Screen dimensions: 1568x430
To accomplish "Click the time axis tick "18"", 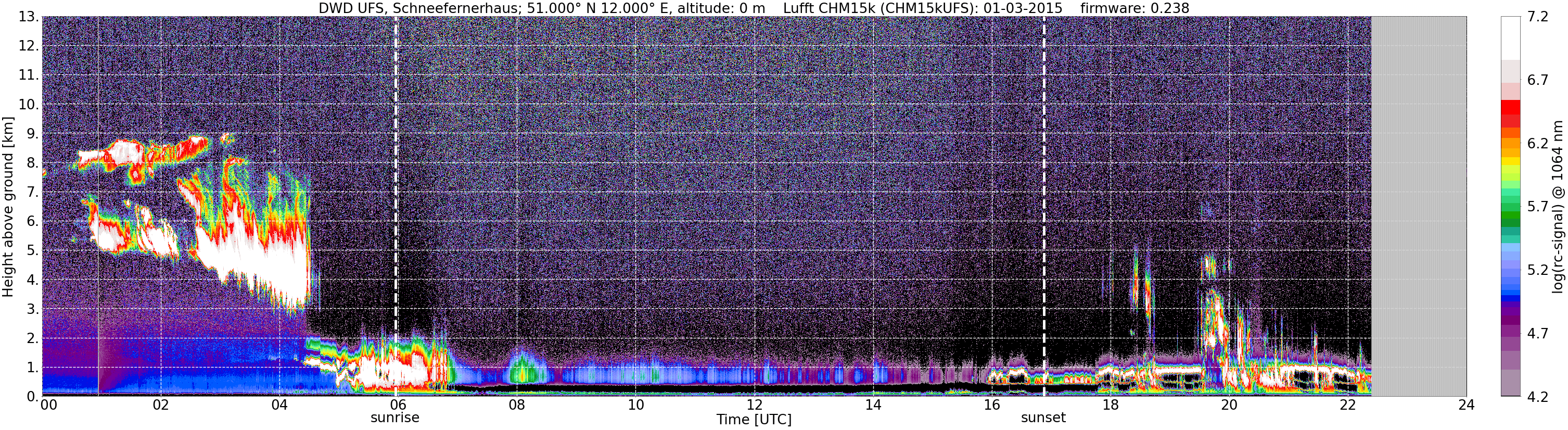I will click(1110, 405).
